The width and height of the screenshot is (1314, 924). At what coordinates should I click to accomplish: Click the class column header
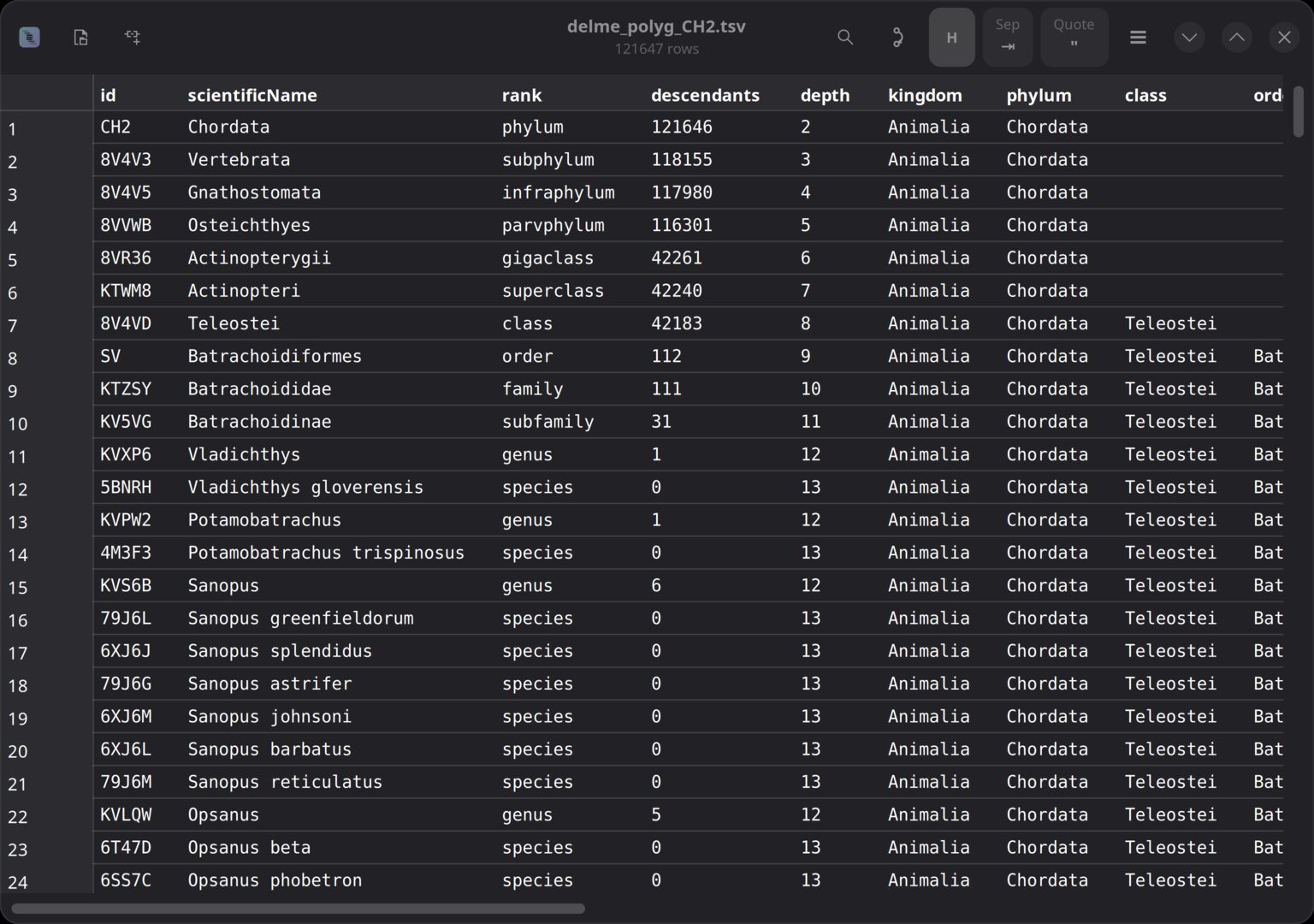pos(1145,95)
